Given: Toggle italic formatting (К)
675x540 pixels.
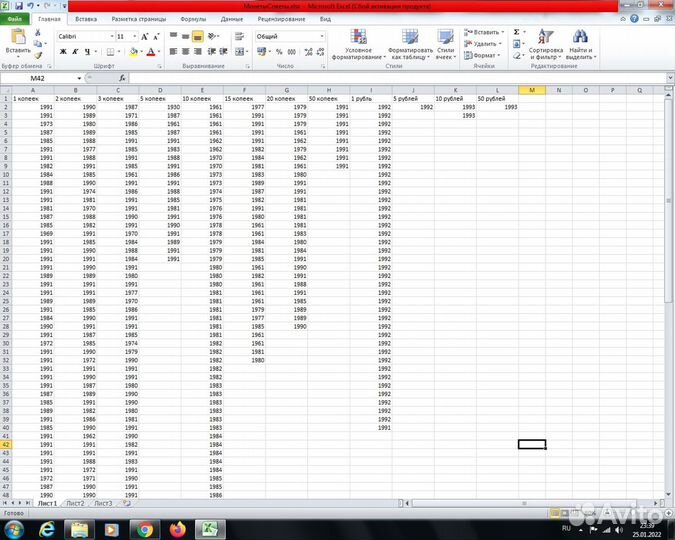Looking at the screenshot, I should [x=75, y=52].
